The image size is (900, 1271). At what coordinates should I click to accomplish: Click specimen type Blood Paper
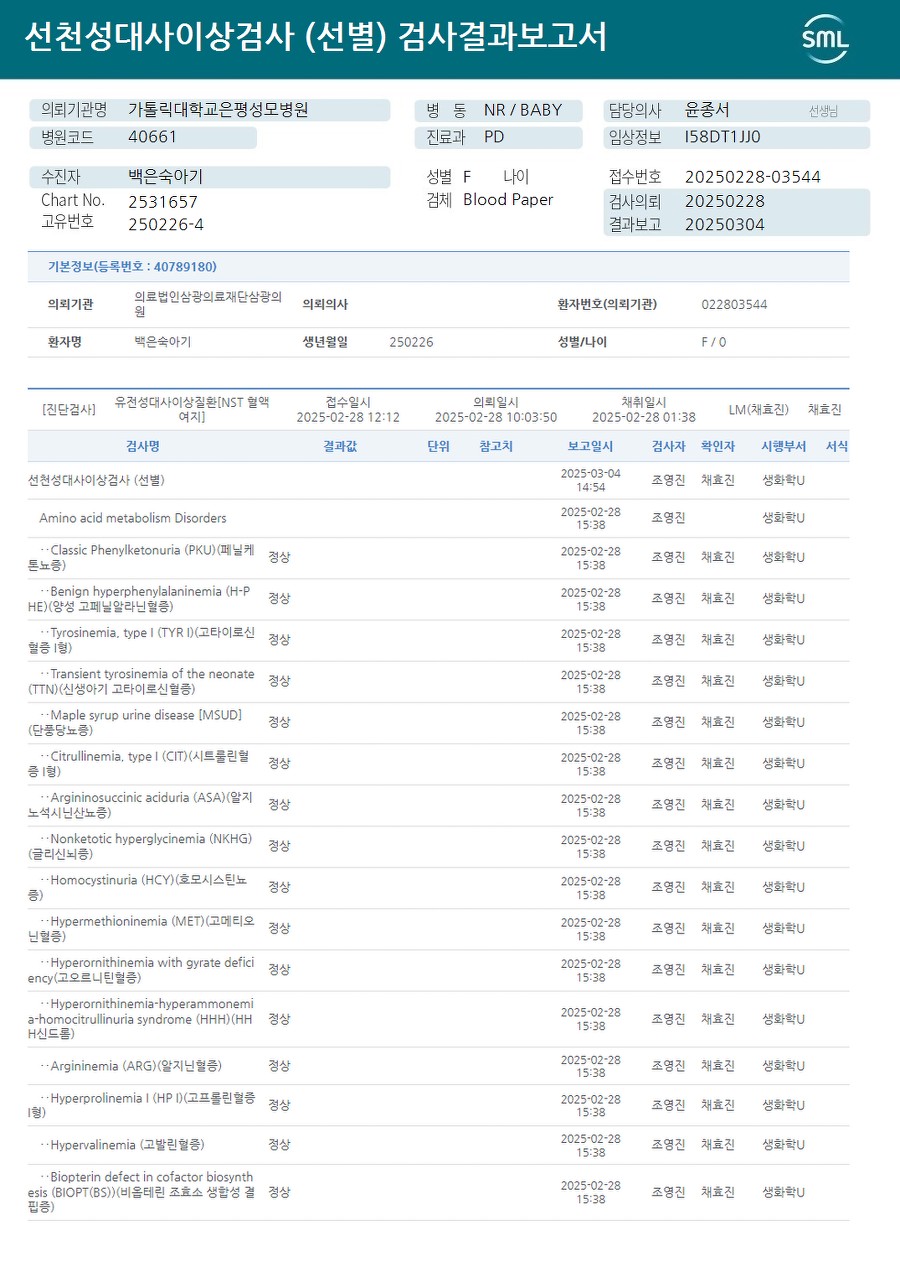click(x=508, y=200)
